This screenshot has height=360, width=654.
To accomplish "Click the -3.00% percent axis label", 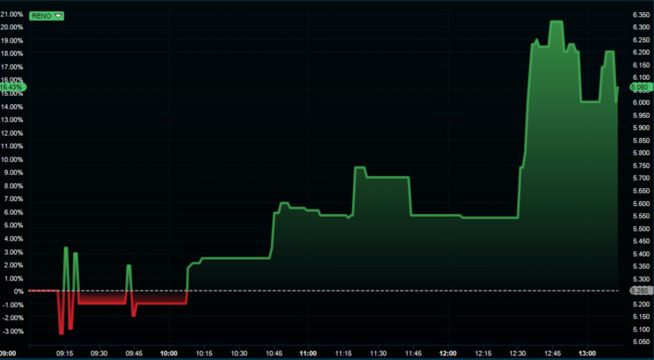I will click(12, 332).
